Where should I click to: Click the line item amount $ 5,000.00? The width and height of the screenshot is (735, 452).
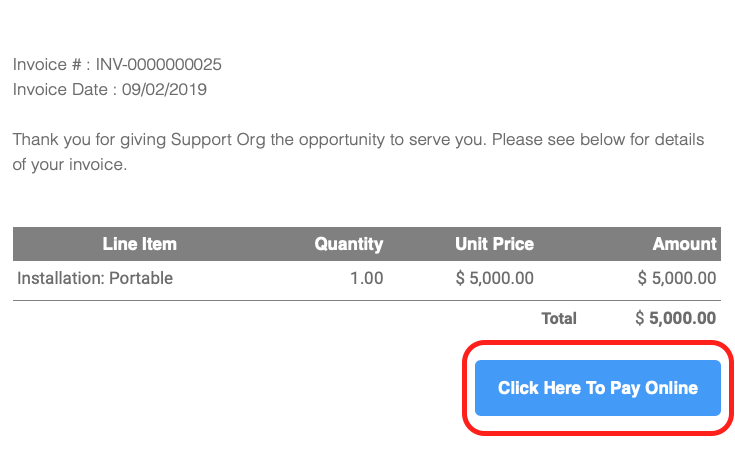676,278
